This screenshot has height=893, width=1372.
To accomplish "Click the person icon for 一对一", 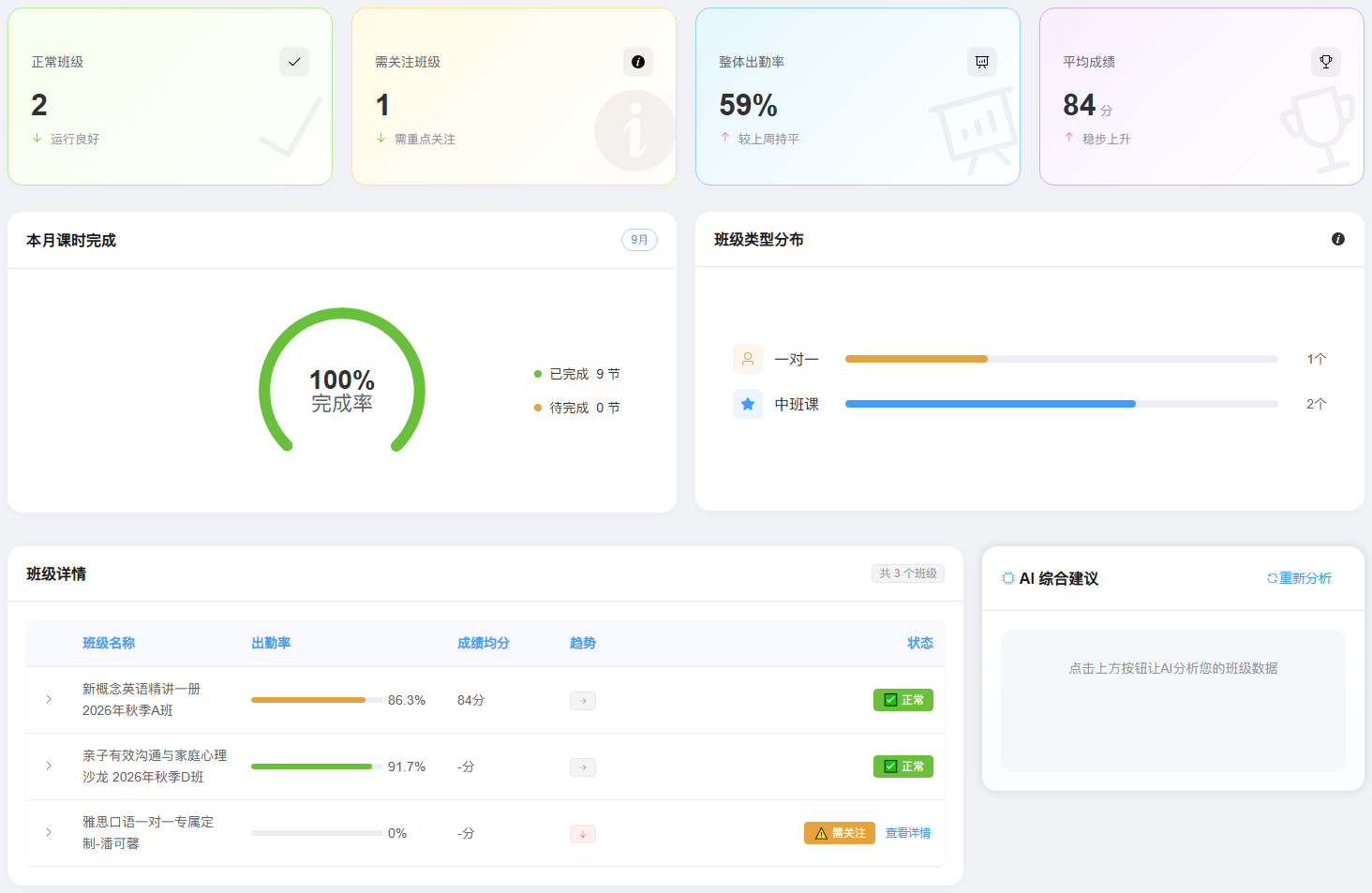I will pos(748,359).
